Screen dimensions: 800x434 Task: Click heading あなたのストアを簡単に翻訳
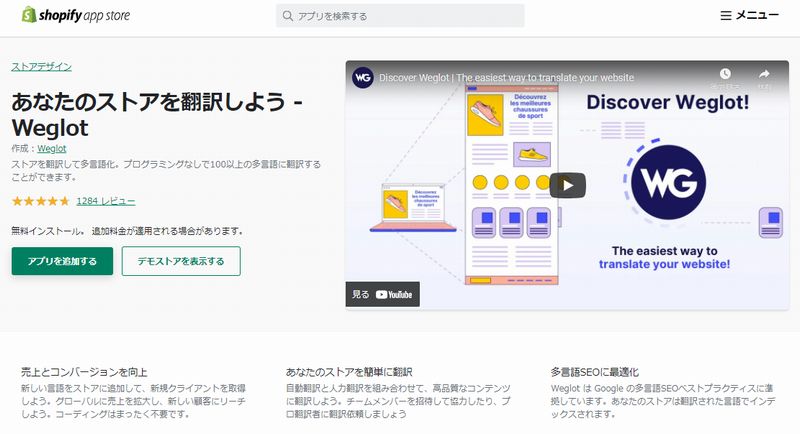(x=349, y=372)
